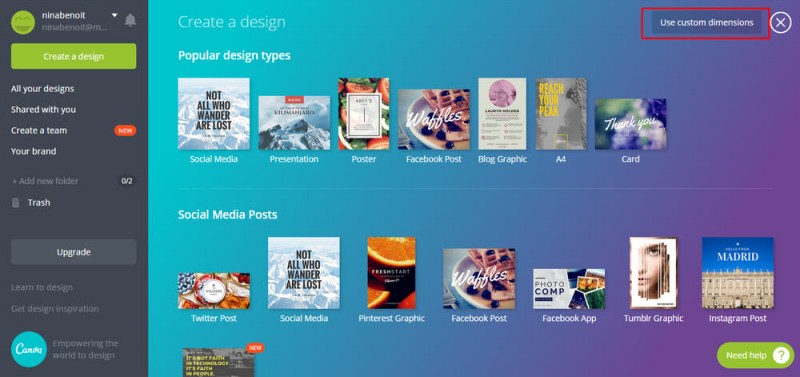Open the Learn to design link

click(42, 288)
